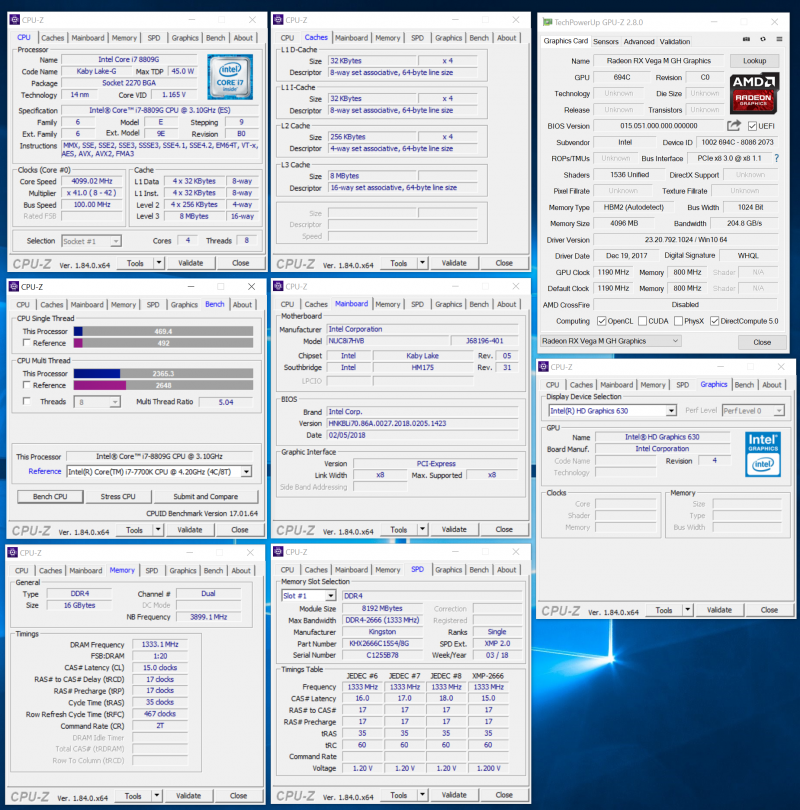The height and width of the screenshot is (810, 800).
Task: Expand the Tools arrow in the Graphics window
Action: [x=687, y=610]
